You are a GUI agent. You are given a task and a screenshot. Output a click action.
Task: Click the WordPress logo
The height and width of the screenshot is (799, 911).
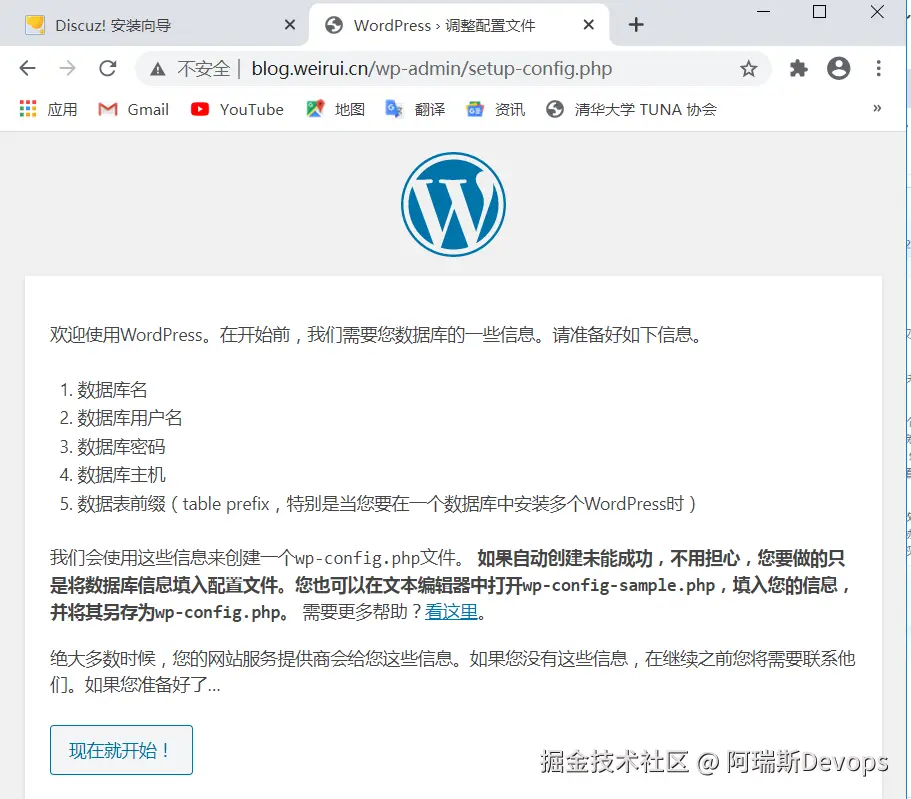point(453,204)
